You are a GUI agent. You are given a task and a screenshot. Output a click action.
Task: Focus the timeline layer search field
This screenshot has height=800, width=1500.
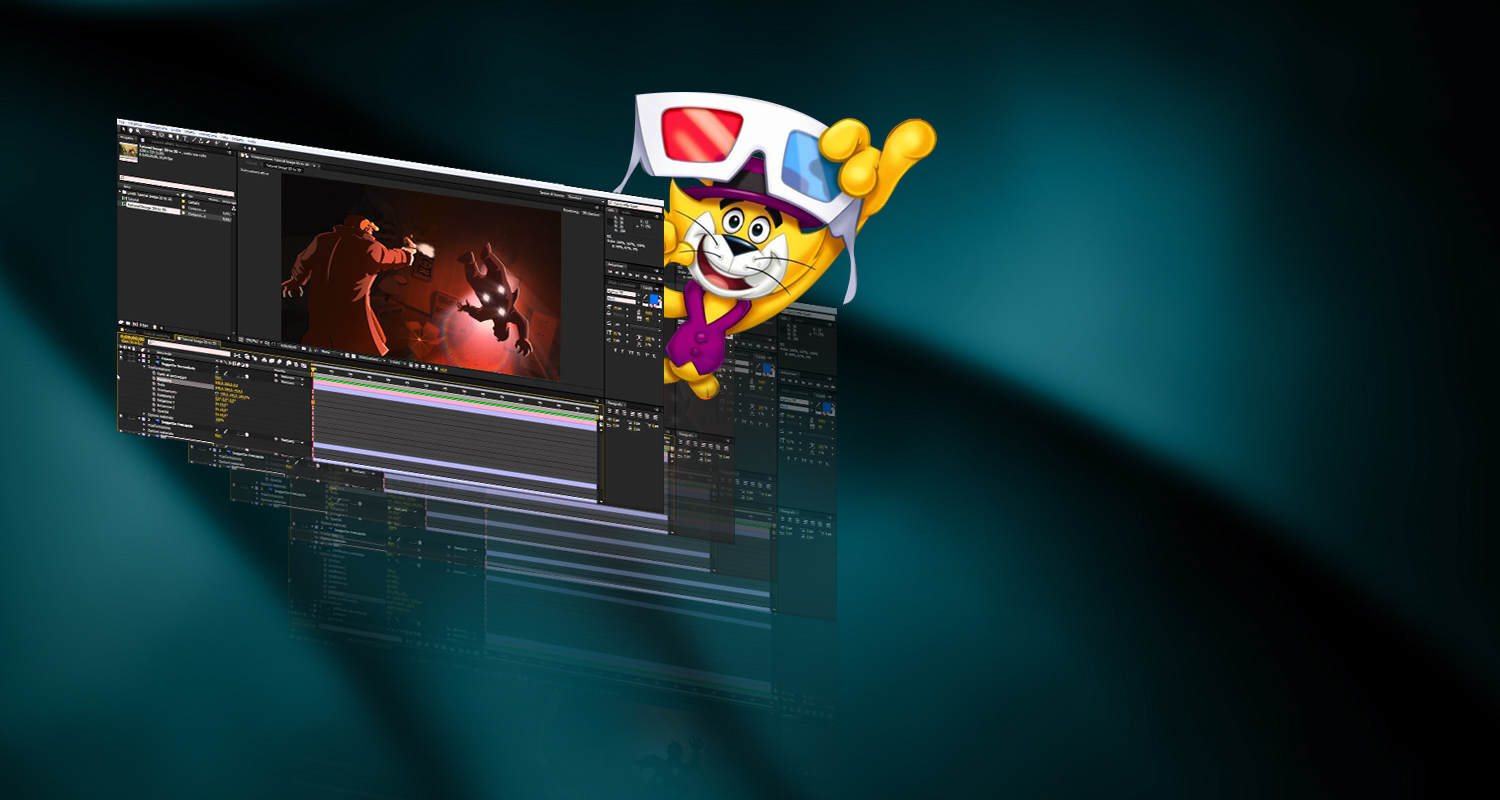click(189, 348)
